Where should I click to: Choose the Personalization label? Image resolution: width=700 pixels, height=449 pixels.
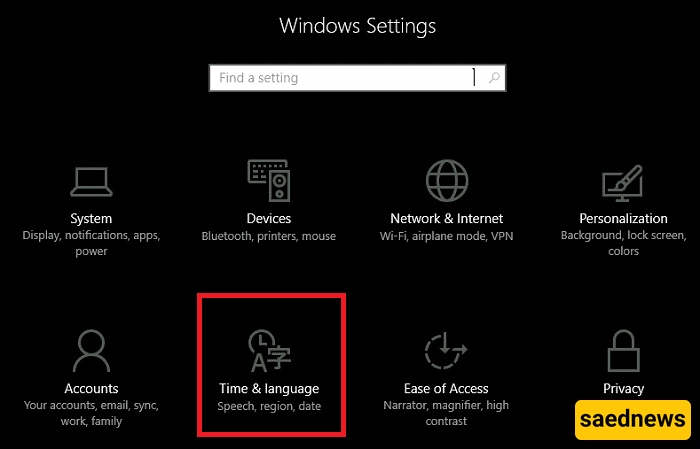623,218
